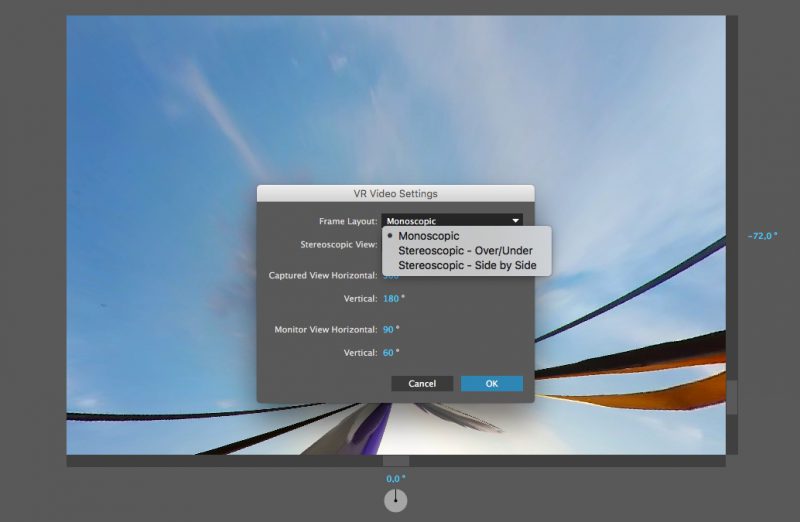
Task: Click the VR Video Settings title bar
Action: click(x=395, y=193)
